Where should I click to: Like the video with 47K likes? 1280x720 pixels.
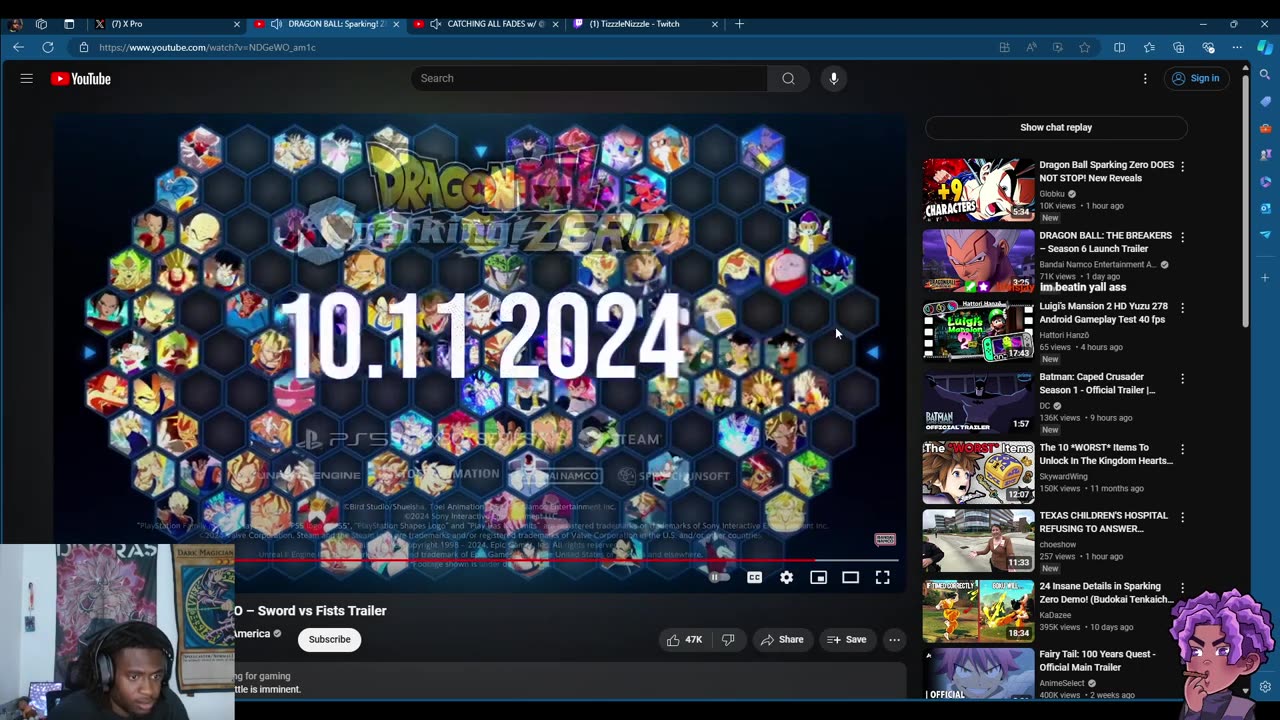684,639
